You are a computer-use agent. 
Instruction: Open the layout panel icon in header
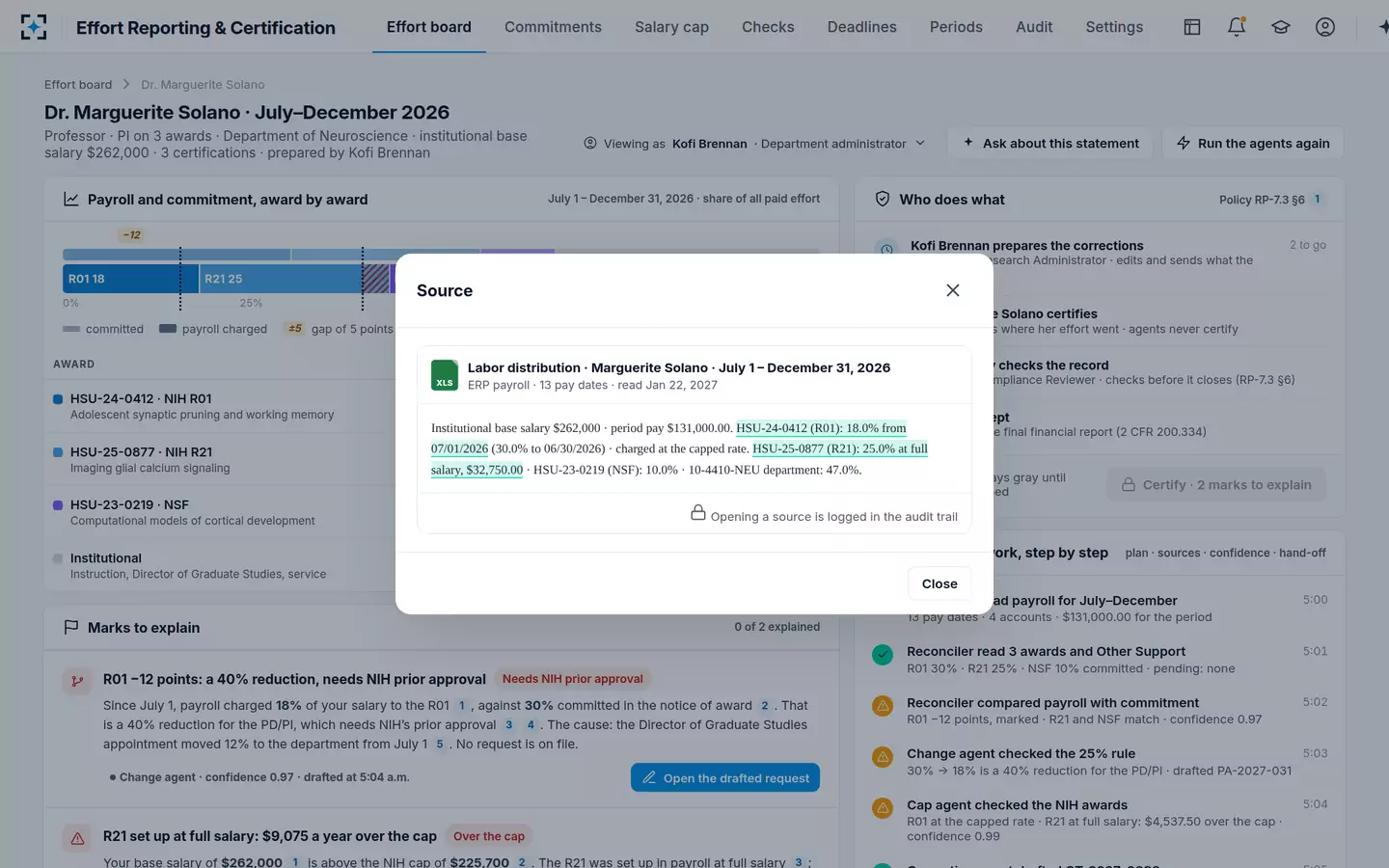point(1192,27)
